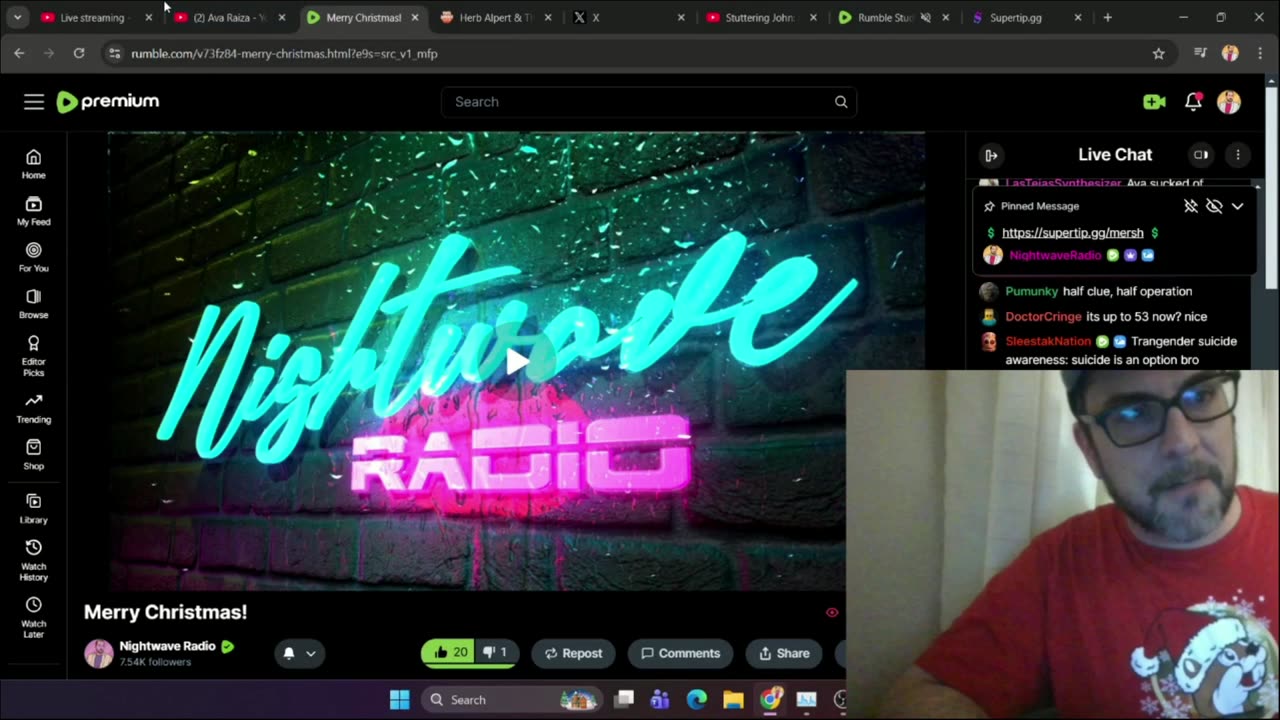Close the Merry Christmas! tab

(415, 18)
